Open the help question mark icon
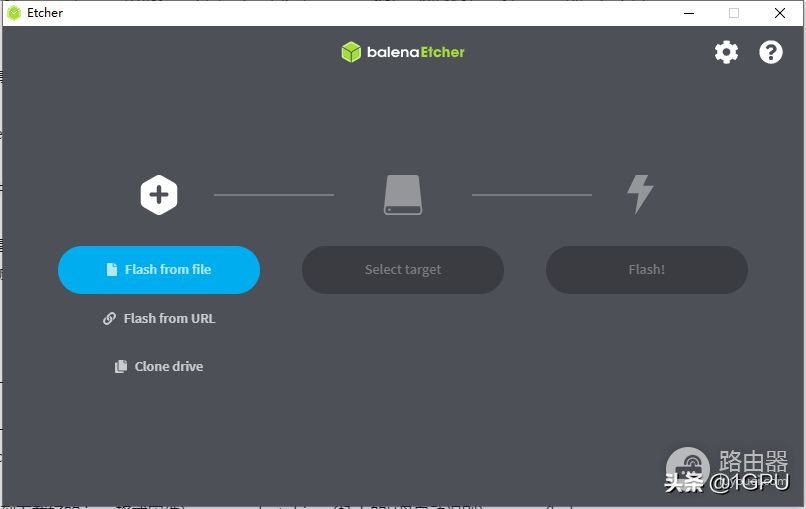This screenshot has width=806, height=509. point(771,52)
